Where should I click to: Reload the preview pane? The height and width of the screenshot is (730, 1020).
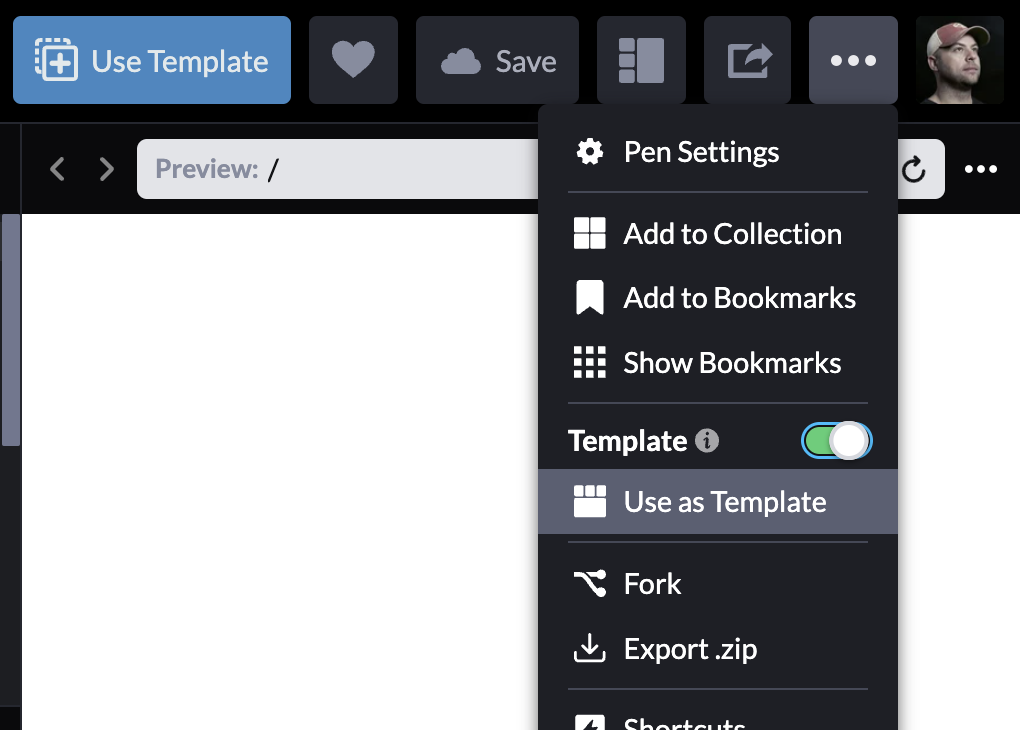914,170
